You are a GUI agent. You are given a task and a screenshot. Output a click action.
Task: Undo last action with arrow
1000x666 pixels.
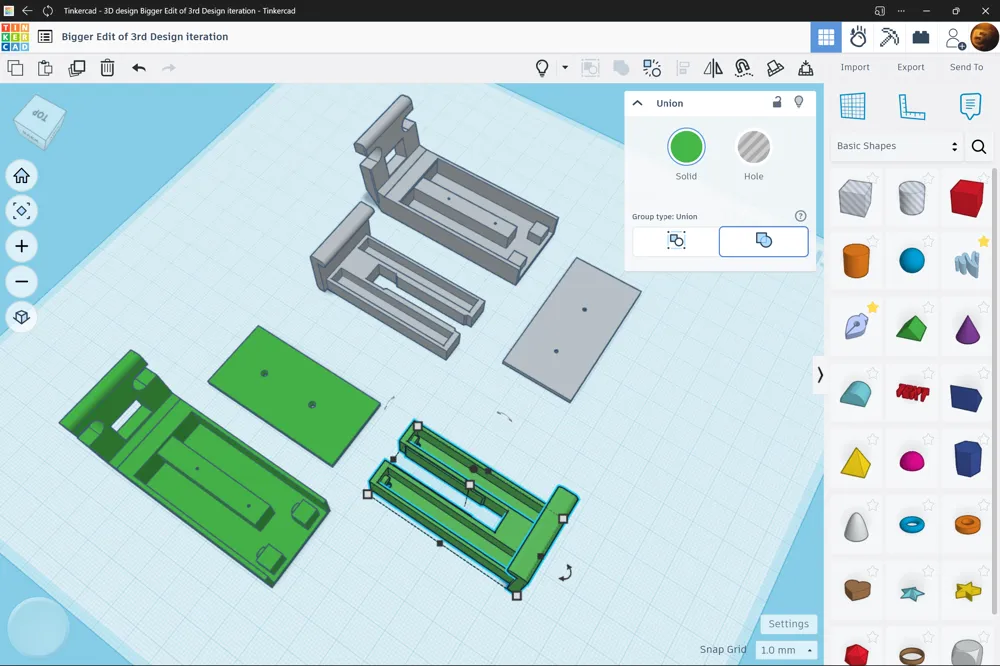138,68
